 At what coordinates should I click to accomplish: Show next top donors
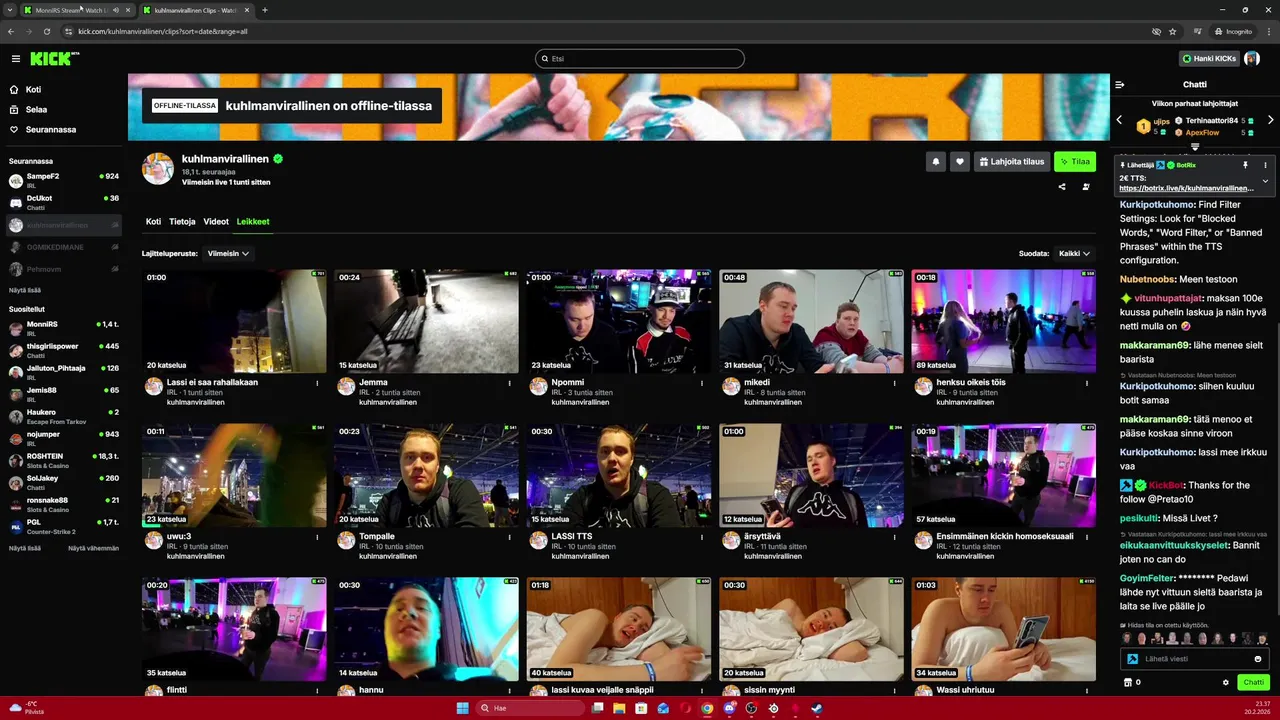1271,120
